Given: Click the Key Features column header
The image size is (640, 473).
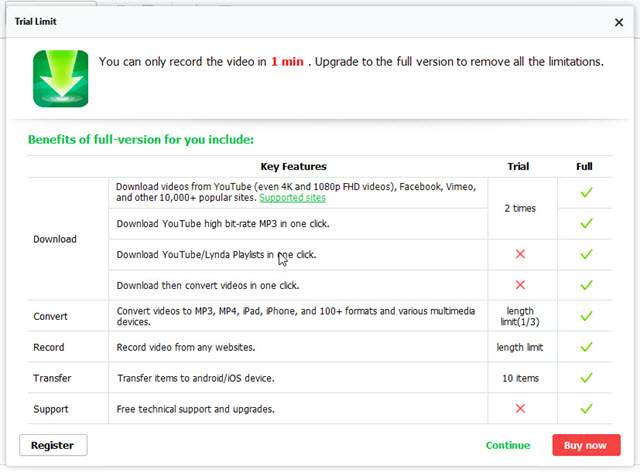Looking at the screenshot, I should point(293,166).
